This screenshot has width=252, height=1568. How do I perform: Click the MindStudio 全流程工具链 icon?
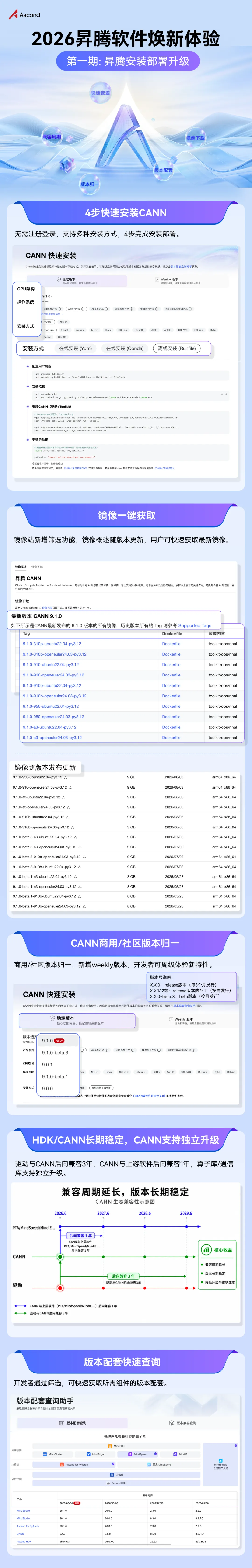(220, 1460)
